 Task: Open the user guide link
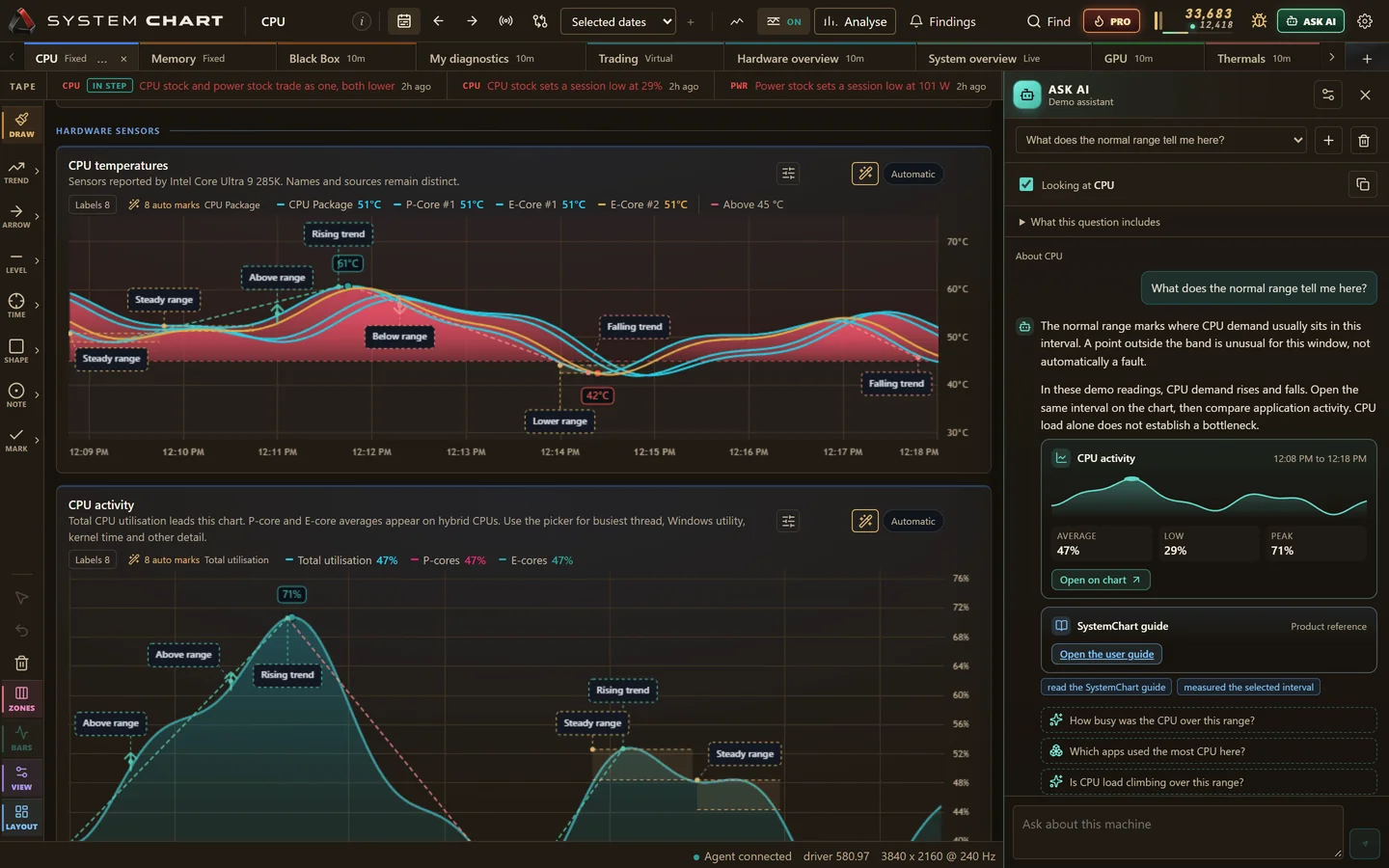[1106, 654]
